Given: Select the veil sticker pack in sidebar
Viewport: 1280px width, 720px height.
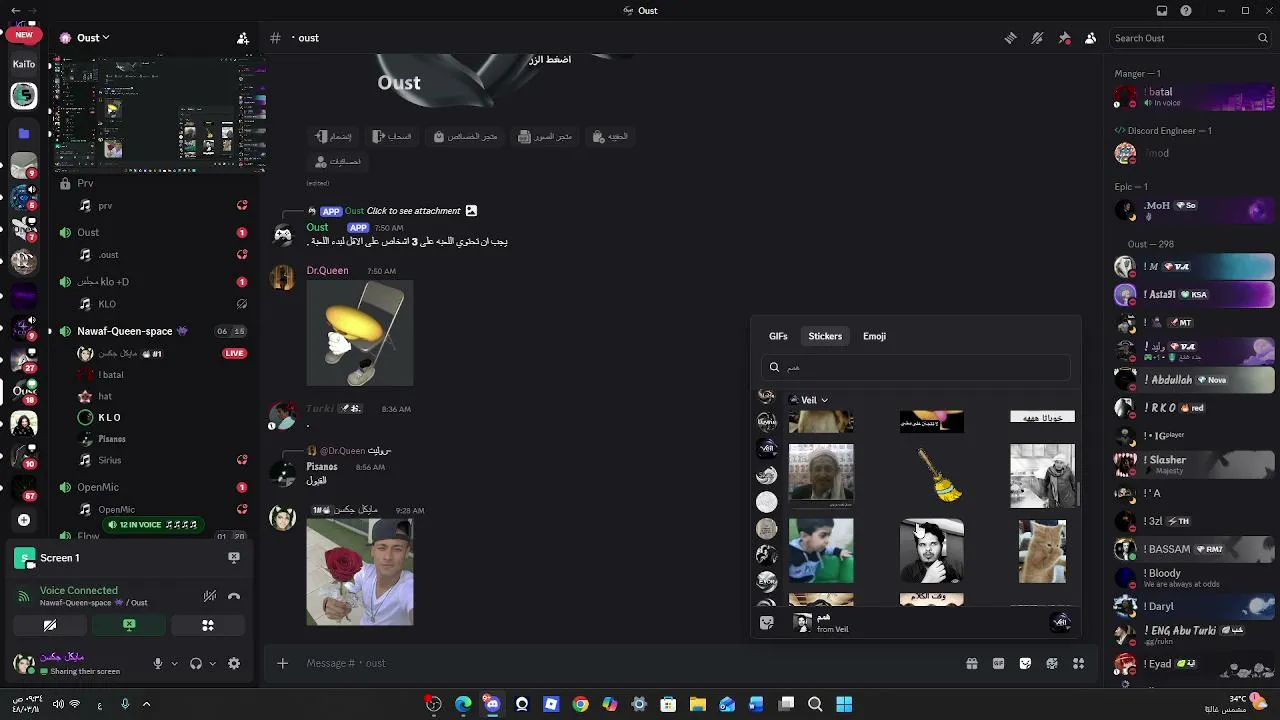Looking at the screenshot, I should click(x=767, y=448).
